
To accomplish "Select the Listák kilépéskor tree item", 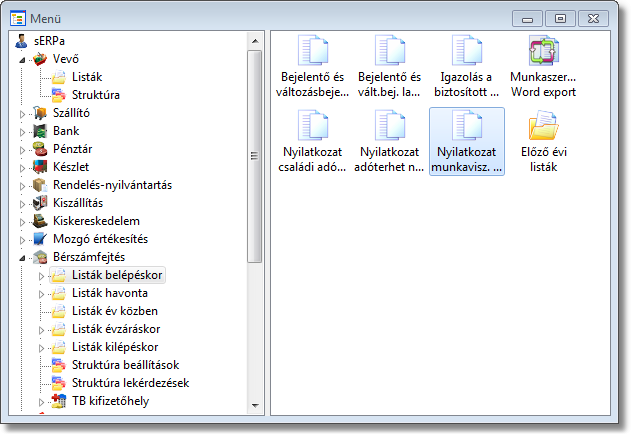I will 115,347.
